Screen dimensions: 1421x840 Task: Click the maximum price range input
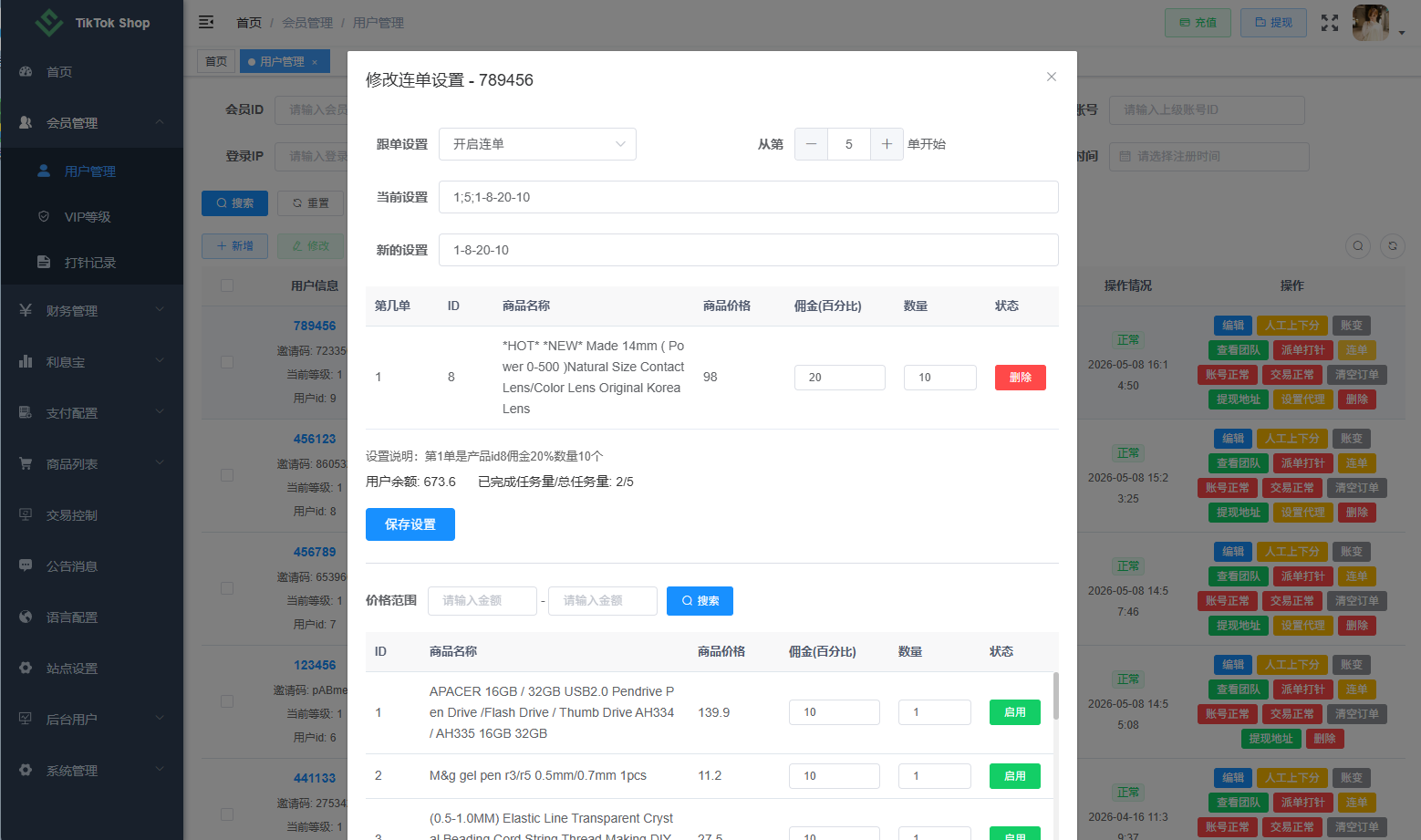[603, 601]
